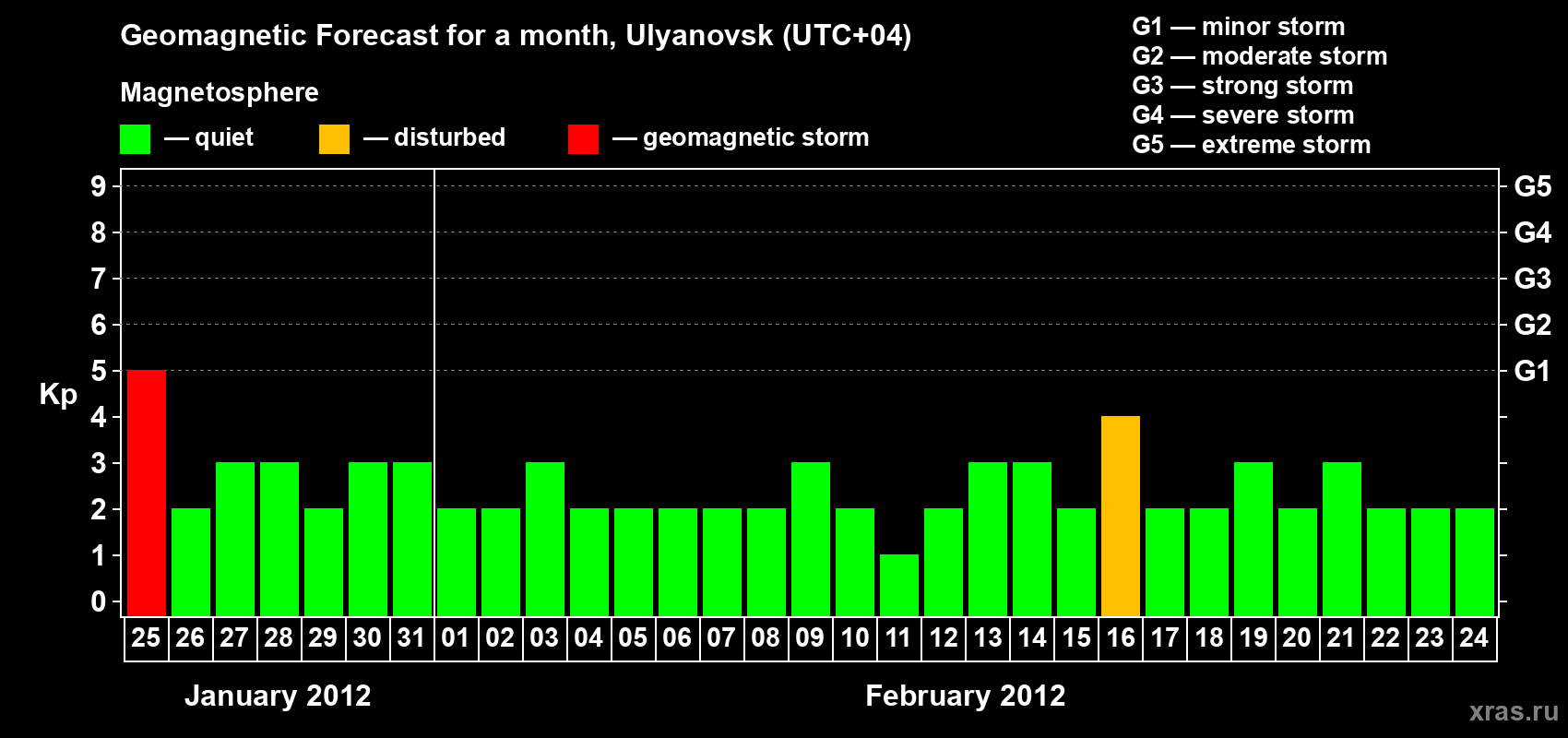This screenshot has height=738, width=1568.
Task: Click Kp value 0 on left axis
Action: coord(99,601)
